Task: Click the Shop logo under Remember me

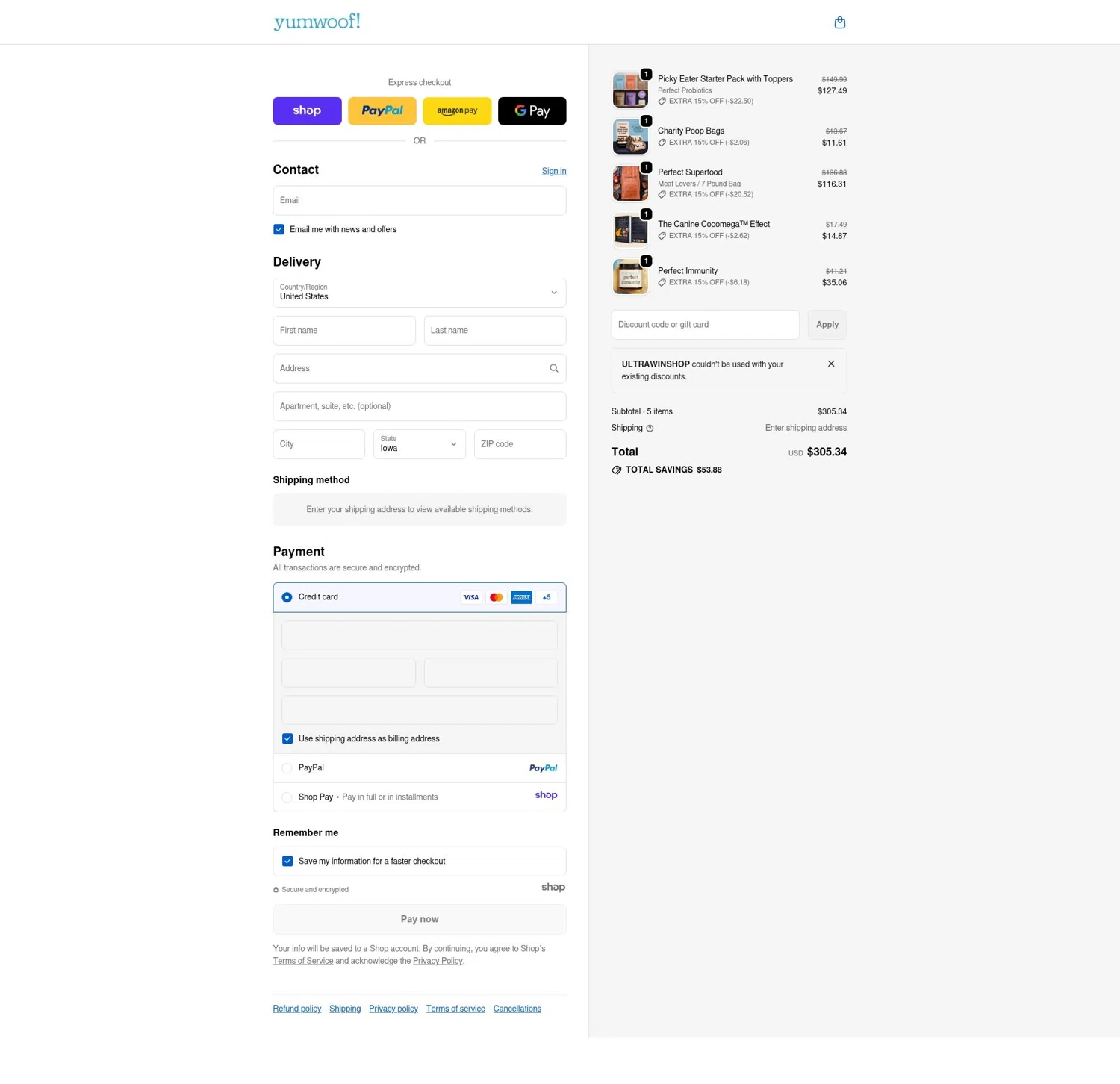Action: coord(553,888)
